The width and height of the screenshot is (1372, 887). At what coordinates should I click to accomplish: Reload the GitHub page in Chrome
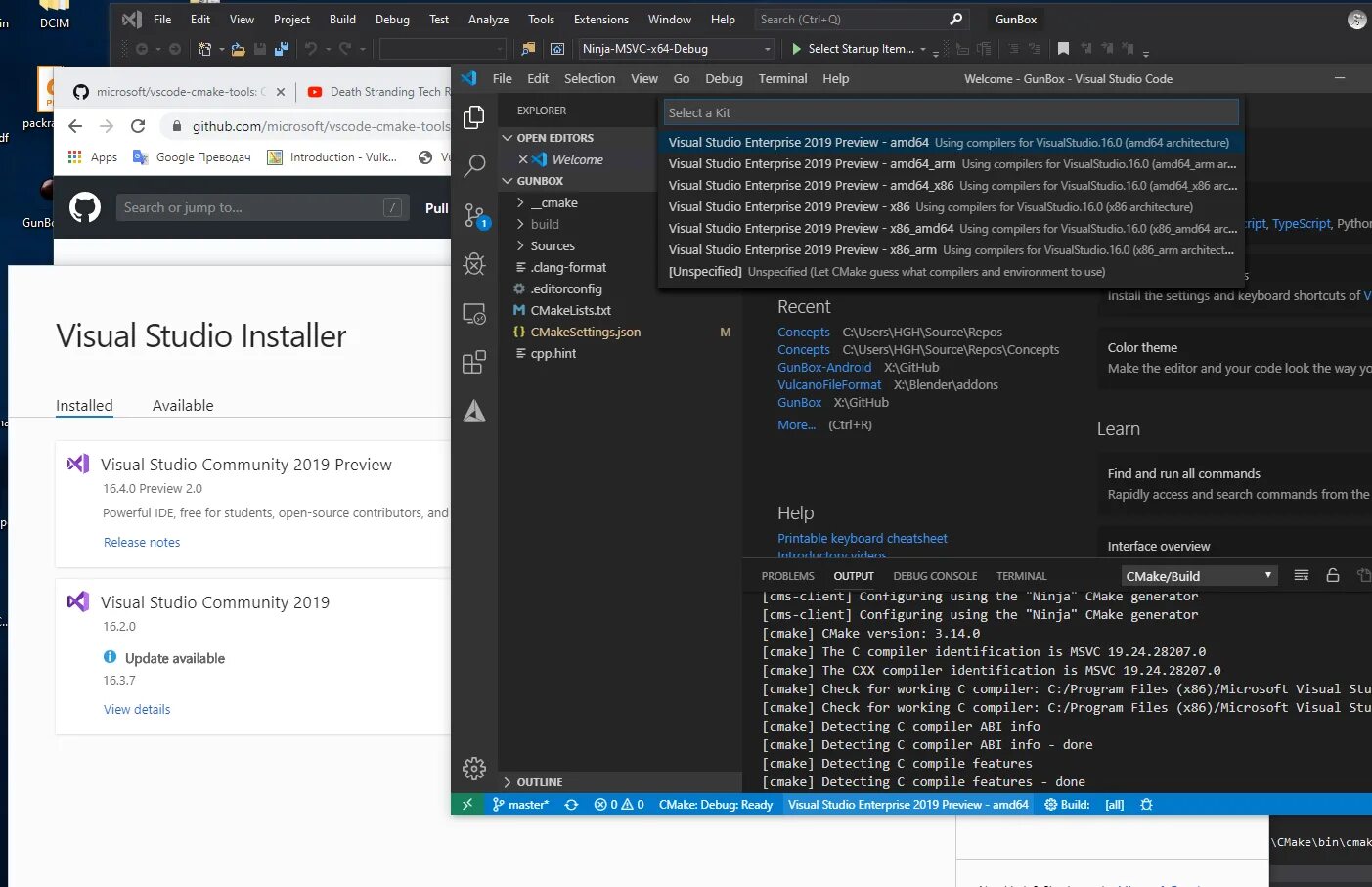[138, 126]
